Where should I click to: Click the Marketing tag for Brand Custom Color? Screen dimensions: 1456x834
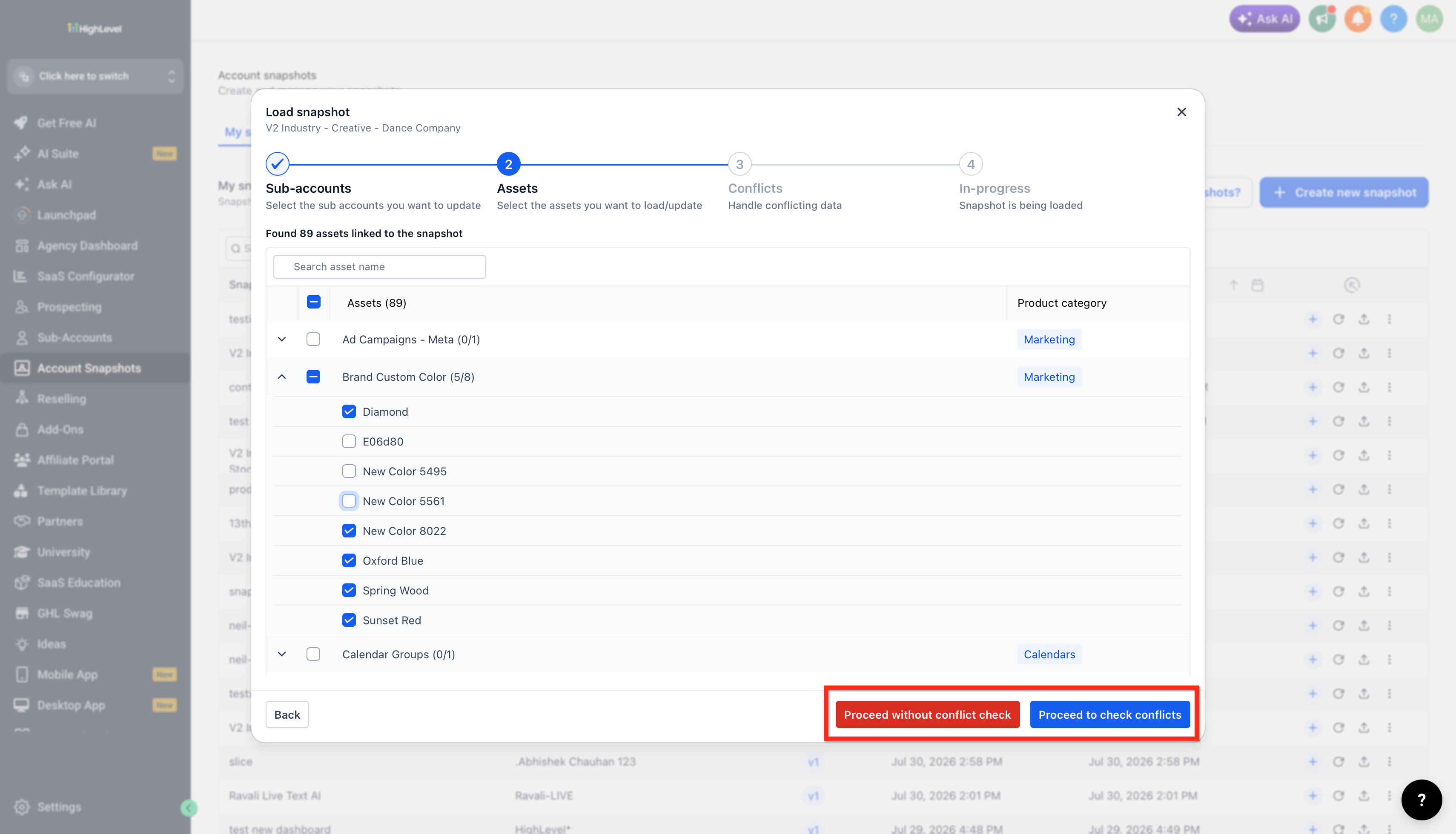[1049, 376]
